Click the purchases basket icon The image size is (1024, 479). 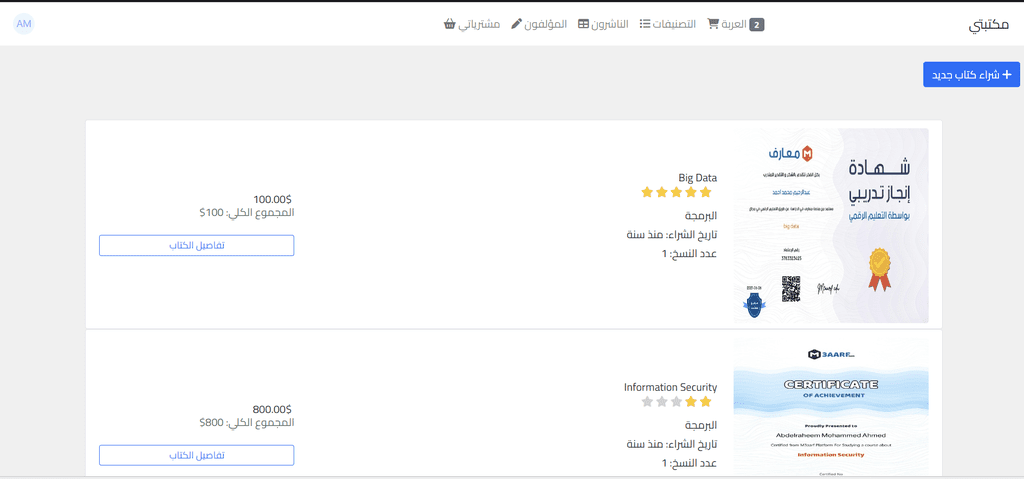(x=449, y=24)
